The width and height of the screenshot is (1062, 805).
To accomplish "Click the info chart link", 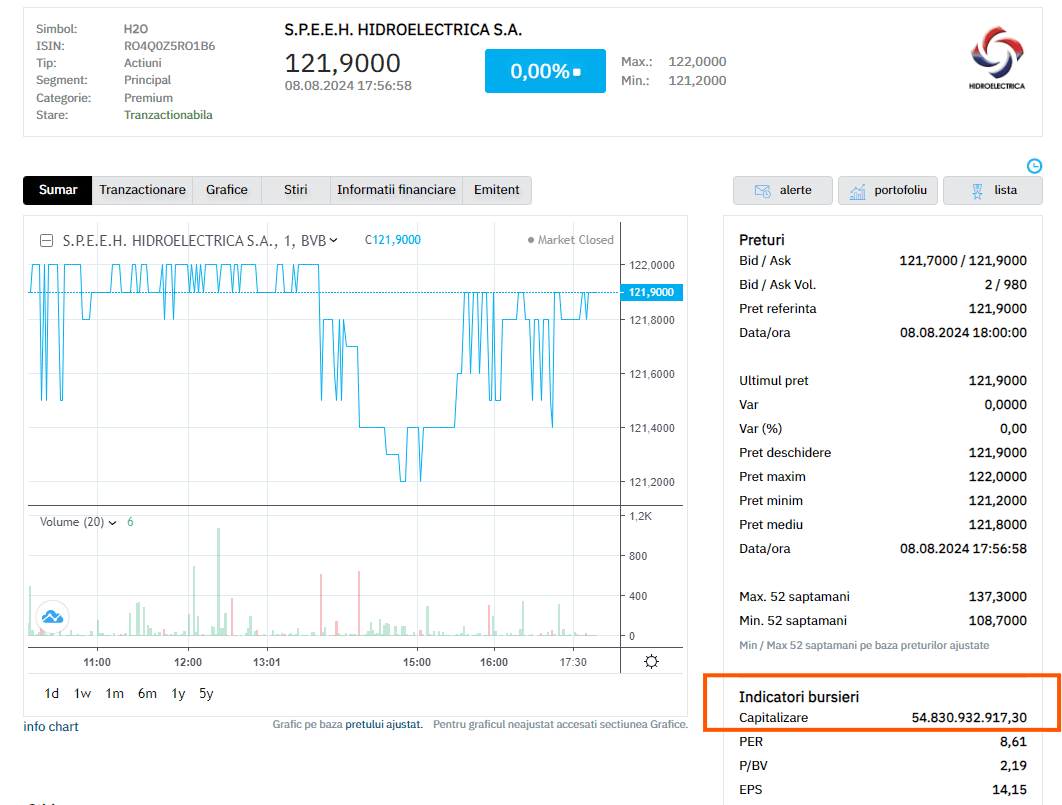I will coord(50,726).
